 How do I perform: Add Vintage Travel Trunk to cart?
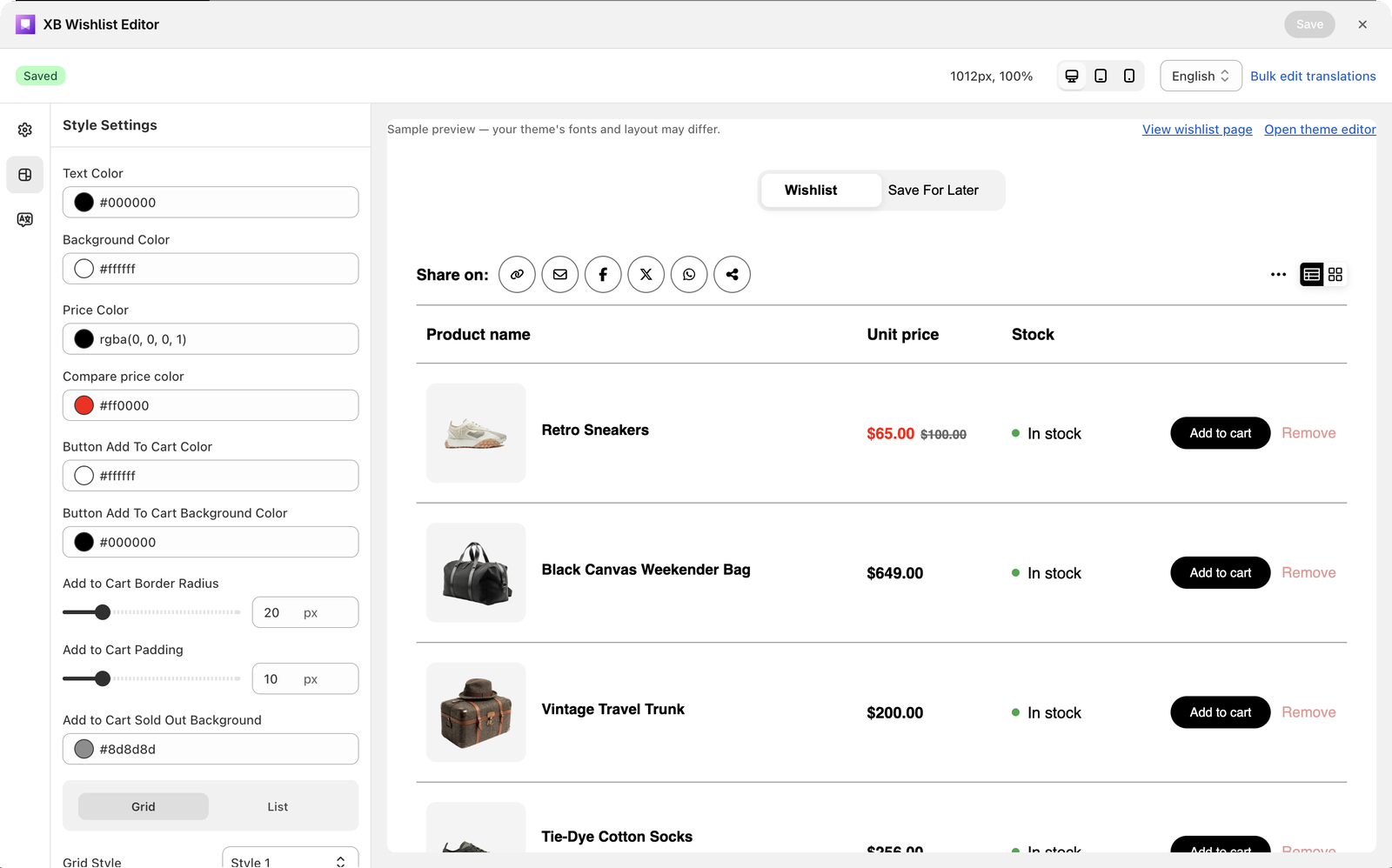tap(1221, 712)
